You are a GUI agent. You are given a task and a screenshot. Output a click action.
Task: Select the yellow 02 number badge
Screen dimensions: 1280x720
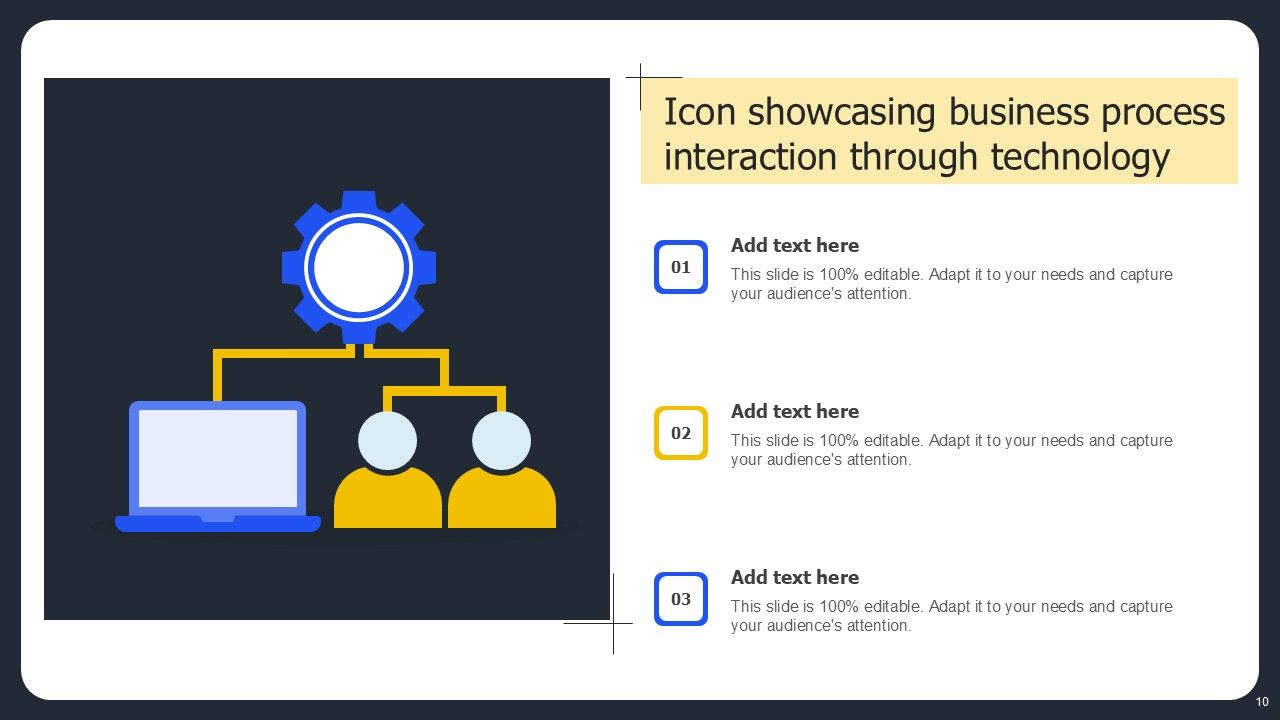pos(681,433)
